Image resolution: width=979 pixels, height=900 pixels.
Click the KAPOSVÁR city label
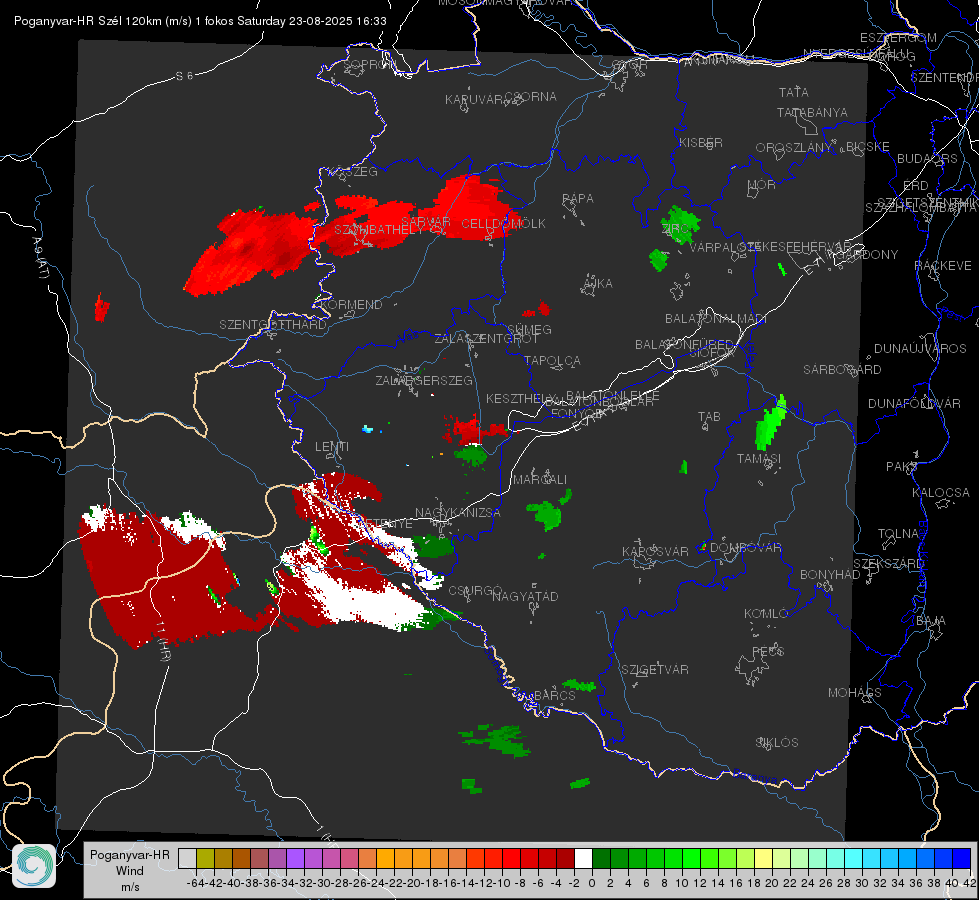(x=656, y=551)
